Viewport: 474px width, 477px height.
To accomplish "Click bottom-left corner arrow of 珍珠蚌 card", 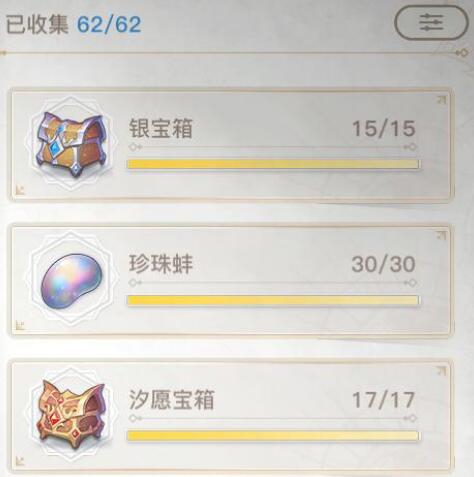I will point(20,325).
